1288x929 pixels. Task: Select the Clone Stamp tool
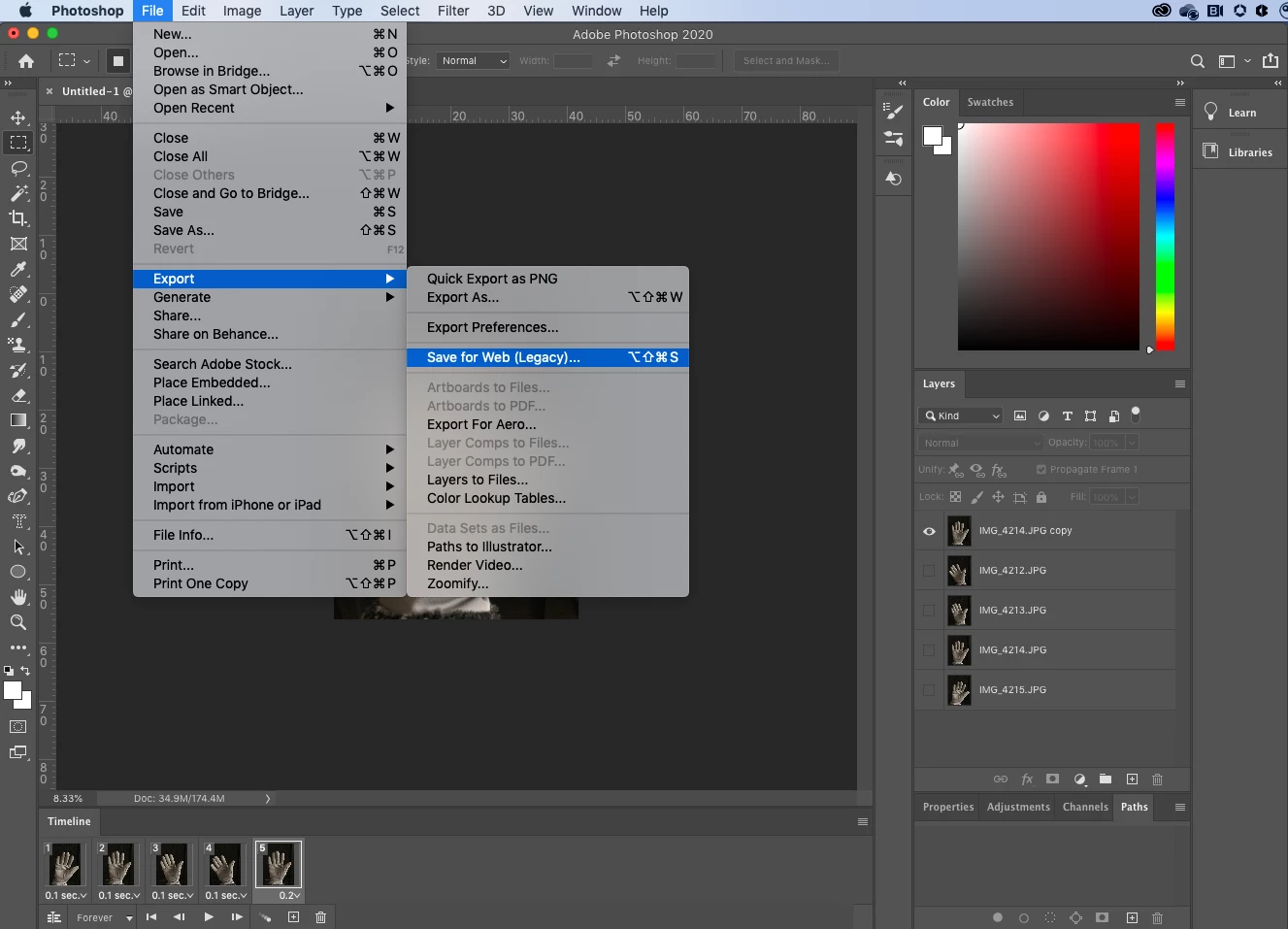point(18,345)
